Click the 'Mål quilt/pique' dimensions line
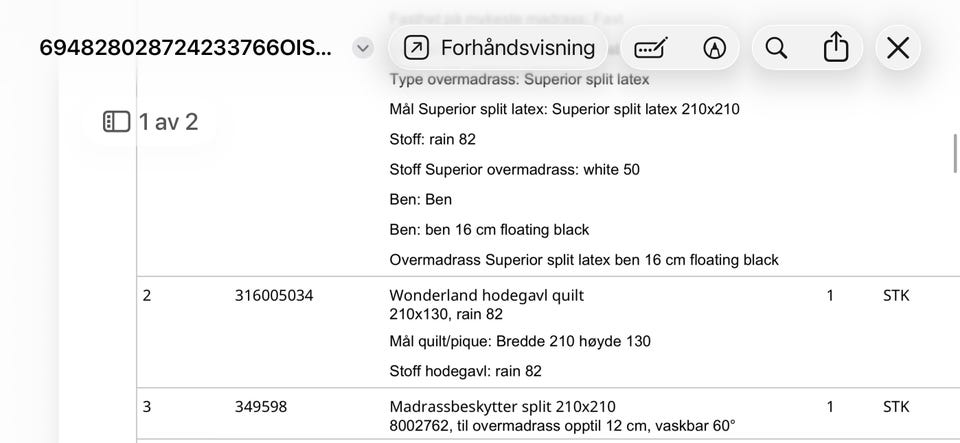The width and height of the screenshot is (960, 443). point(520,341)
